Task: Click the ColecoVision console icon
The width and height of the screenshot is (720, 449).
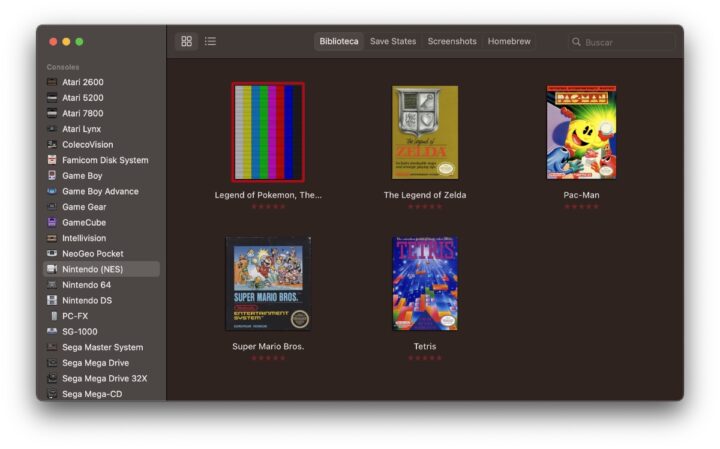Action: (x=52, y=145)
